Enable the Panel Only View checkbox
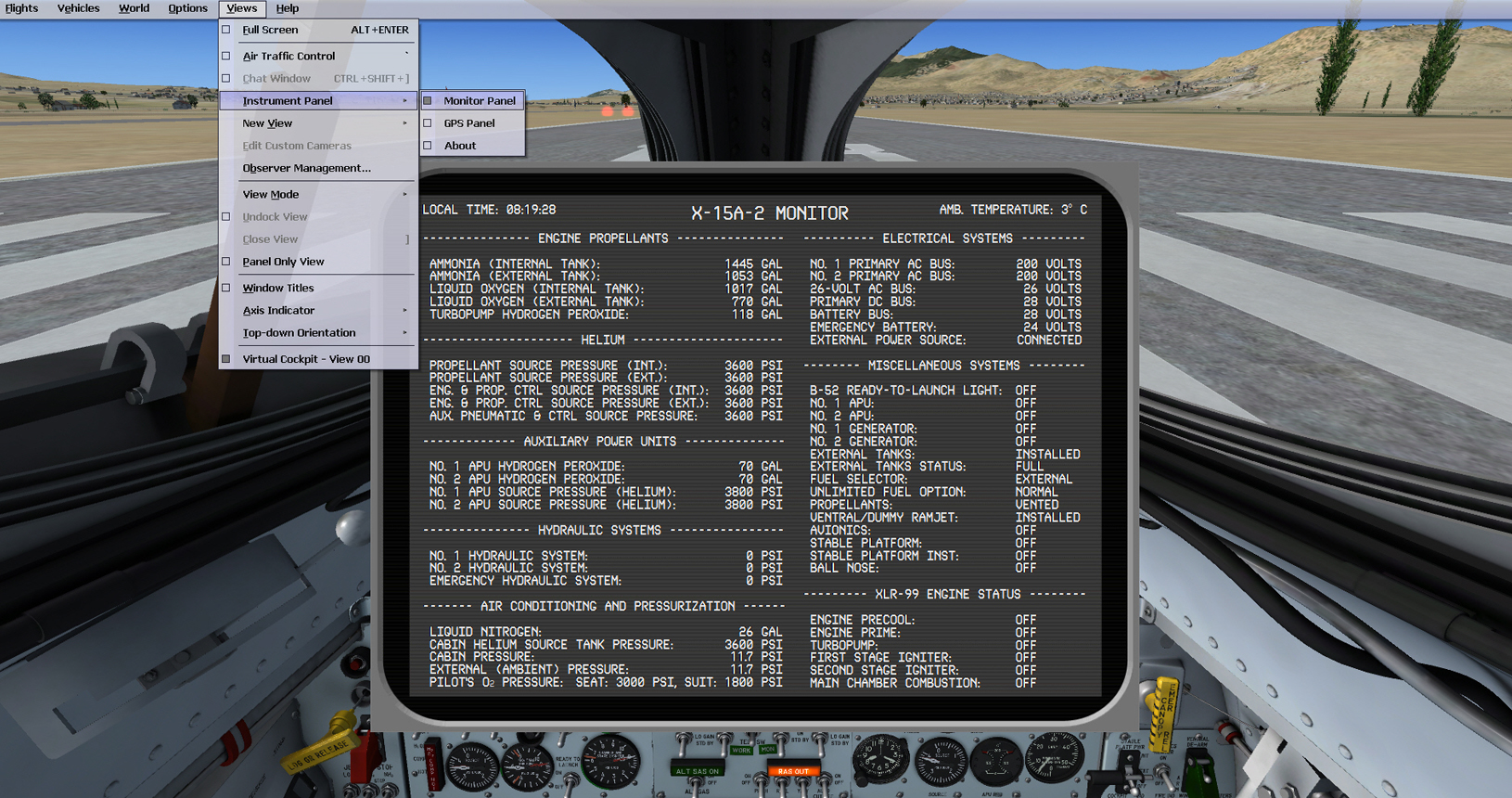 click(x=225, y=262)
